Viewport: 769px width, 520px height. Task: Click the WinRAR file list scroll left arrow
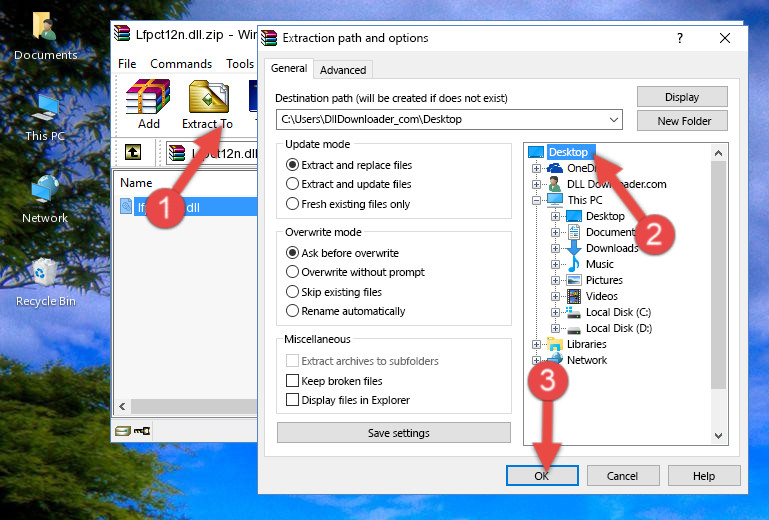pyautogui.click(x=122, y=406)
